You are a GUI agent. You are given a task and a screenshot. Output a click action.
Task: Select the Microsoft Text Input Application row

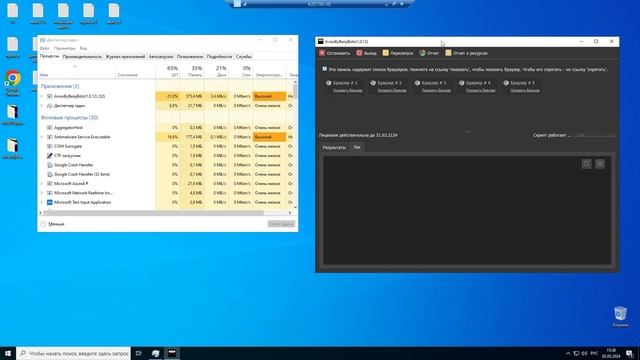click(x=167, y=202)
